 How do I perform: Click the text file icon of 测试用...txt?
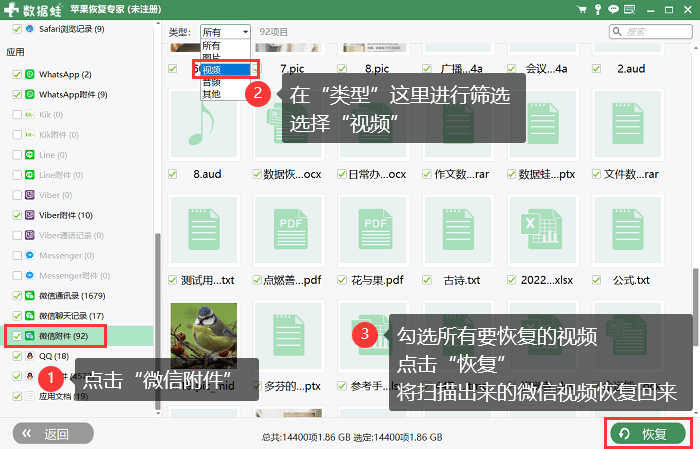click(204, 229)
